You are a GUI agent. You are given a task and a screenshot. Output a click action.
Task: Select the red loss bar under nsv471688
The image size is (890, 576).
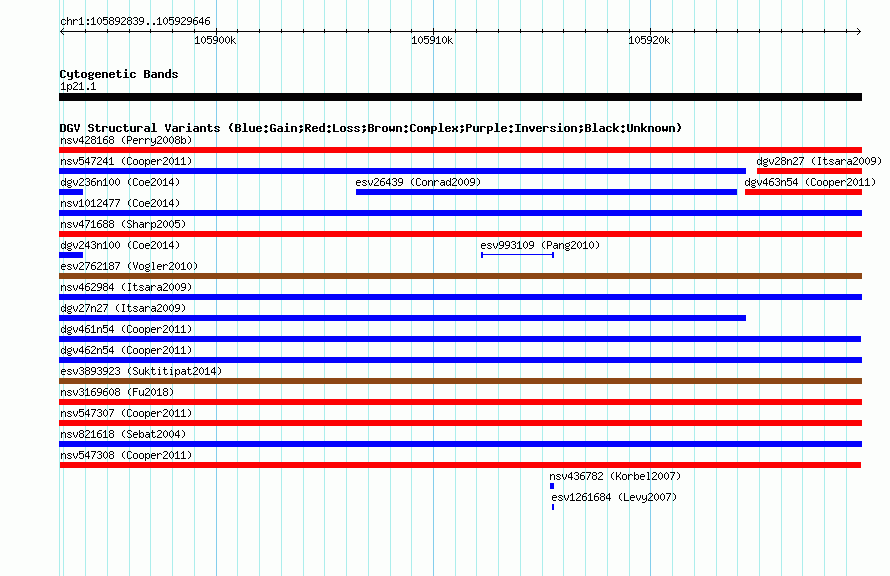tap(460, 234)
